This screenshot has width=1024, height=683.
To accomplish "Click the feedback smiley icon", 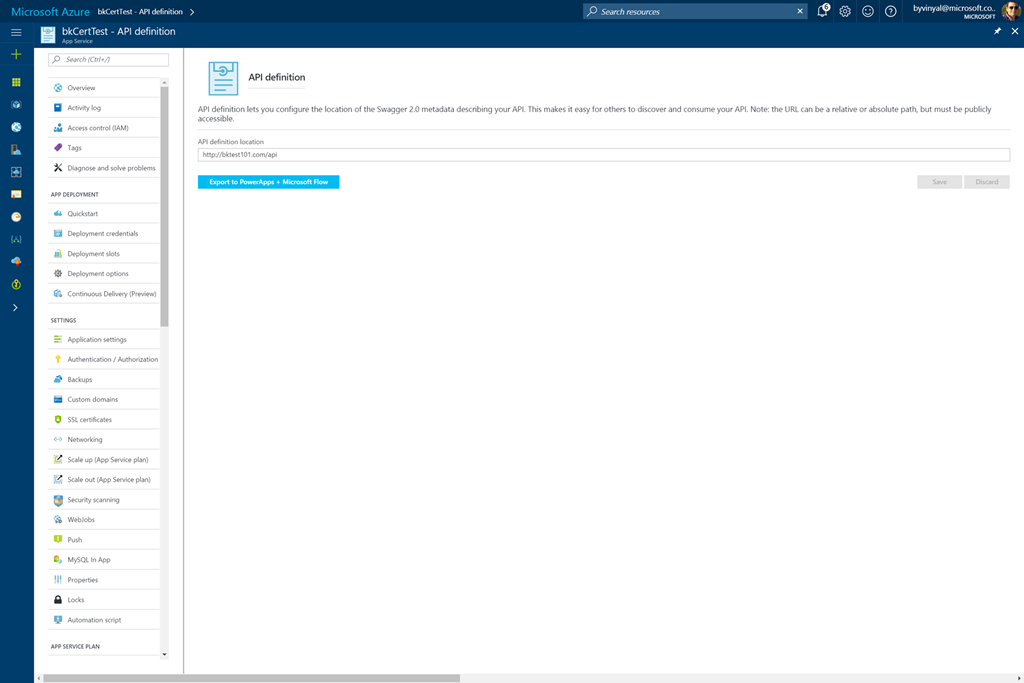I will (x=868, y=11).
